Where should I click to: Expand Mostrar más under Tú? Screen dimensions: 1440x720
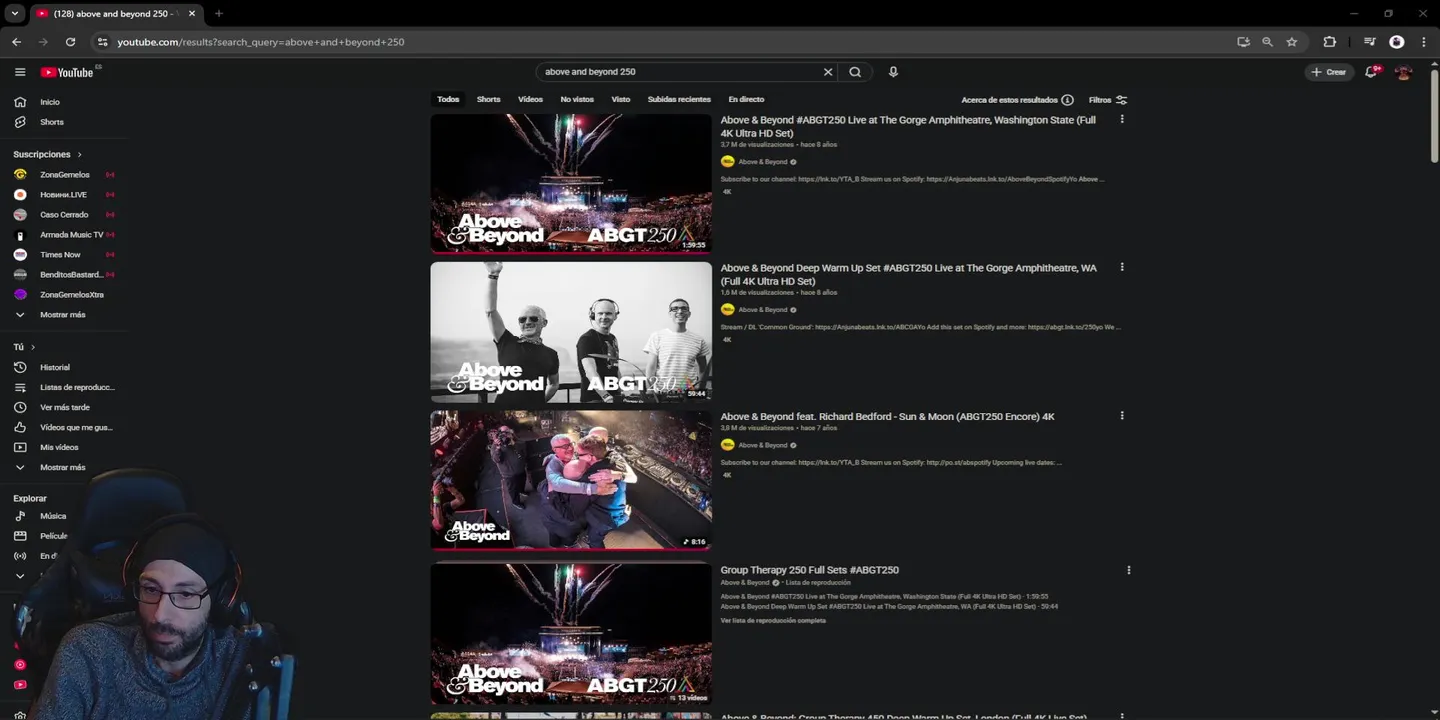(x=64, y=467)
